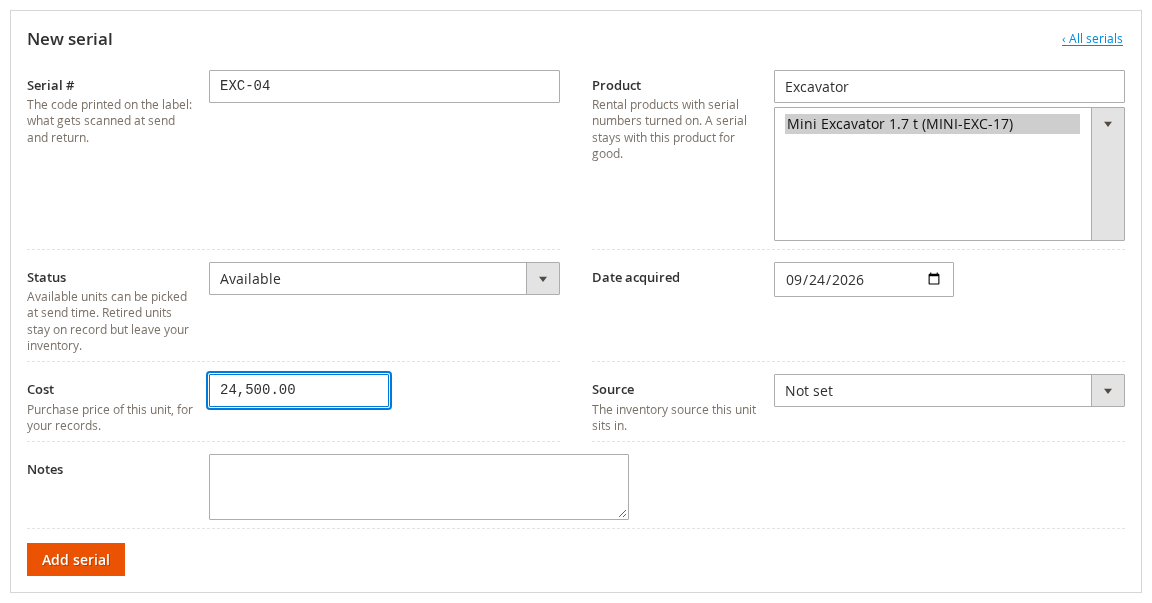Screen dimensions: 1152x603
Task: Open the Source dropdown showing Not set
Action: (949, 391)
